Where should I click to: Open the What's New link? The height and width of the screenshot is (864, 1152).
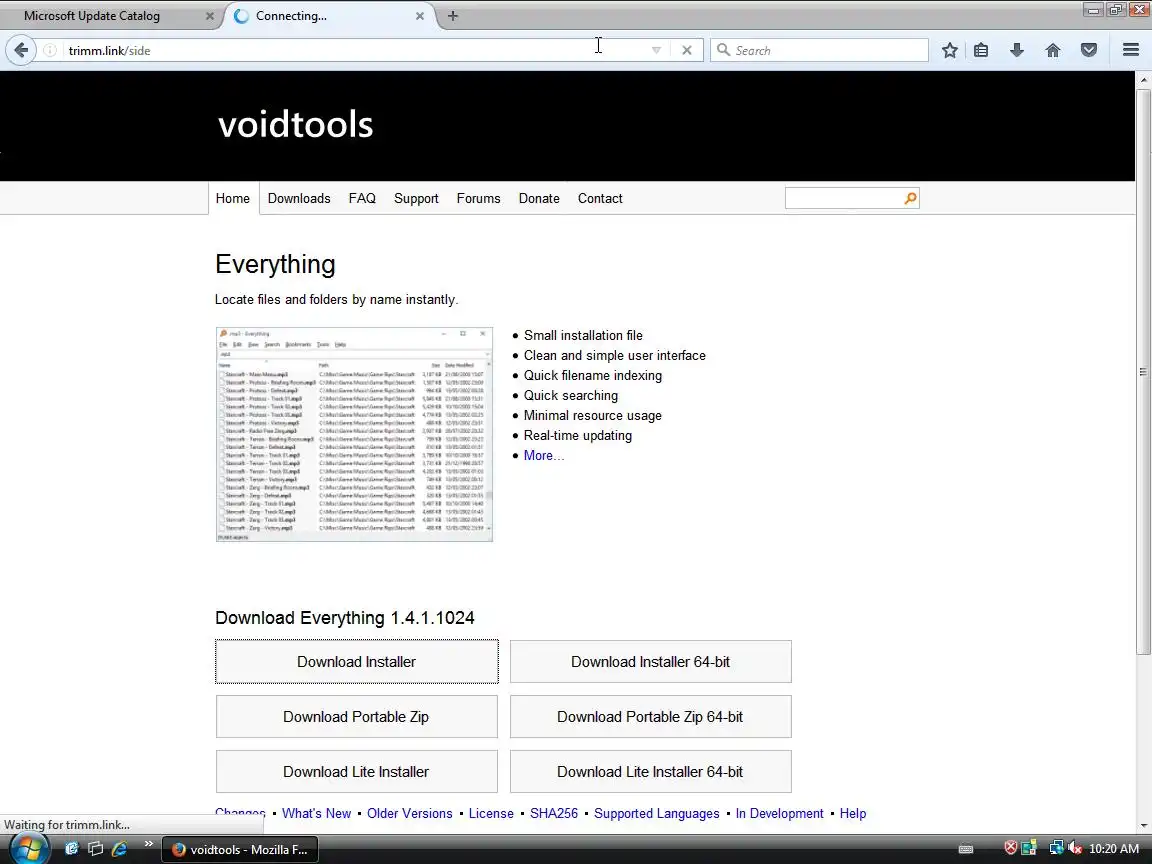(x=317, y=813)
